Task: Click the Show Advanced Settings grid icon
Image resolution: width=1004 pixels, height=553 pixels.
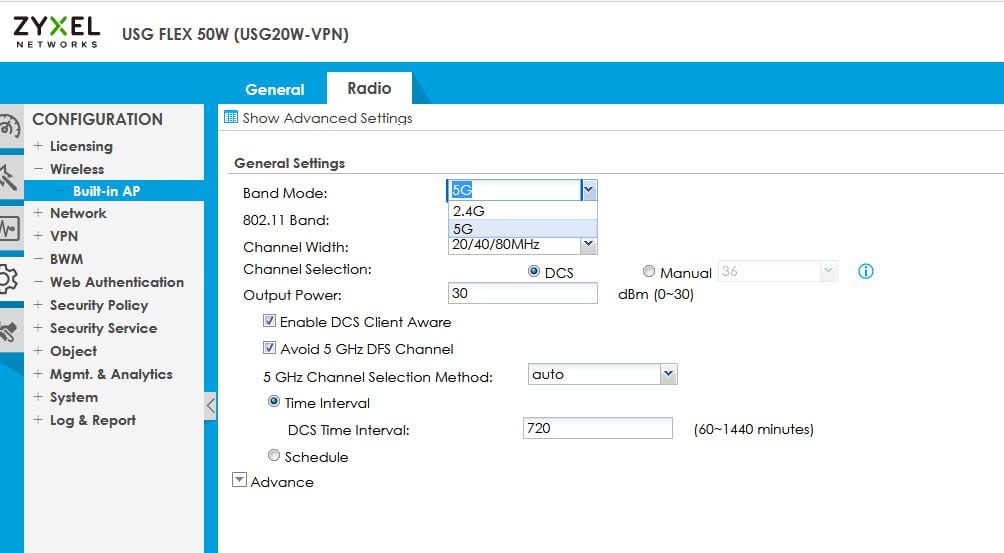Action: [x=231, y=118]
